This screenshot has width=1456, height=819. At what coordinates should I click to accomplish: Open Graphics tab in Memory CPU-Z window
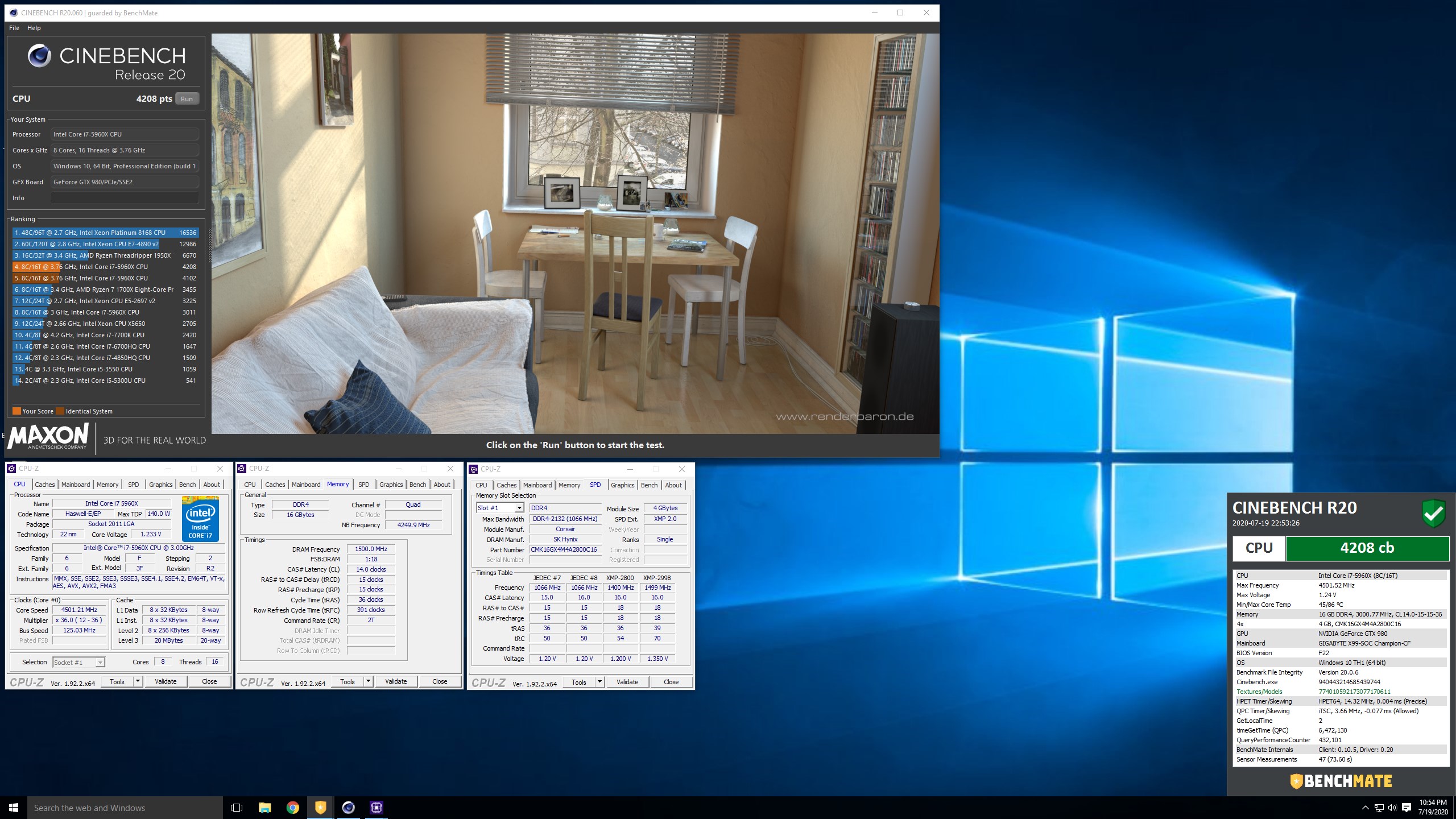click(x=391, y=485)
